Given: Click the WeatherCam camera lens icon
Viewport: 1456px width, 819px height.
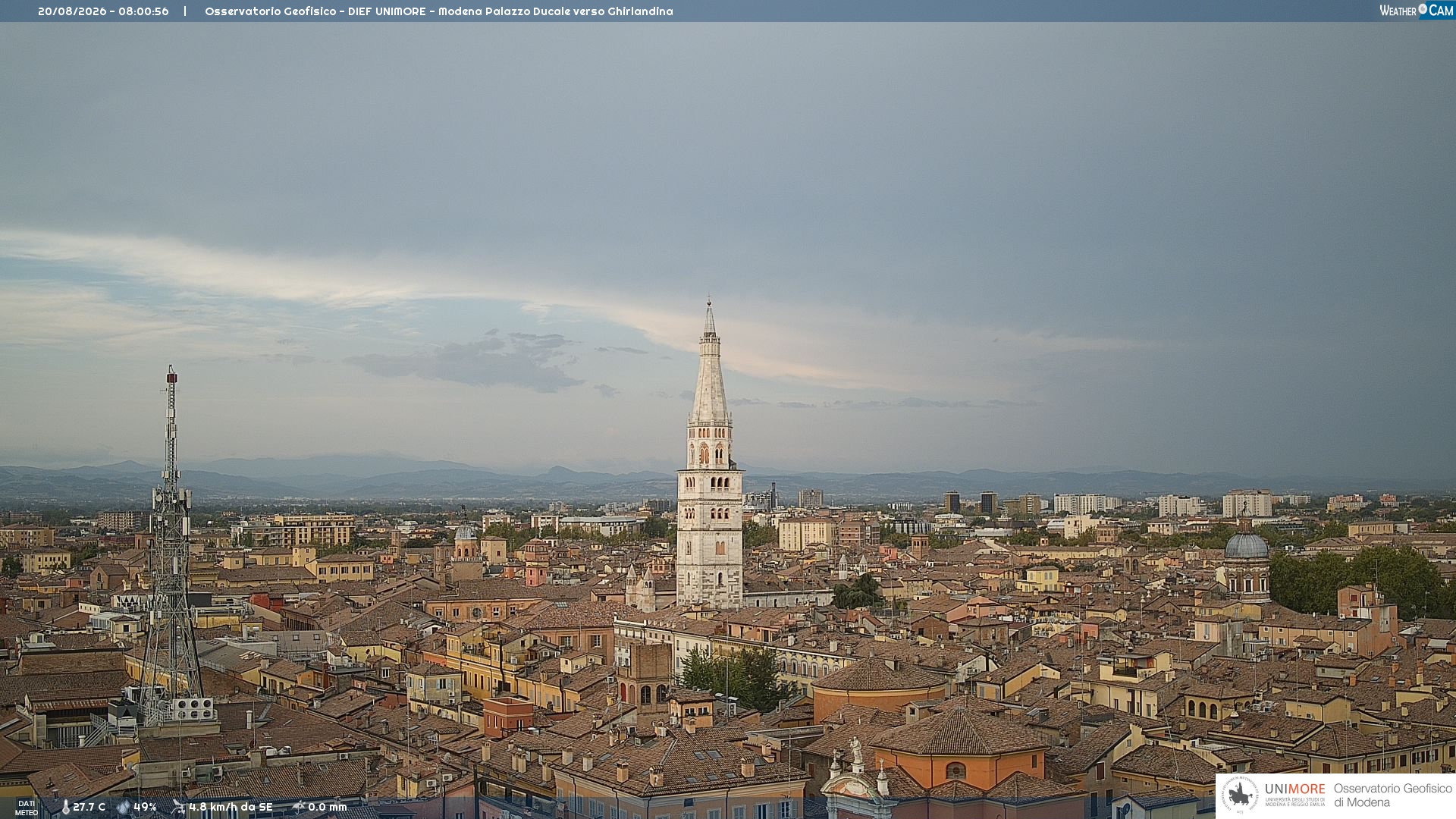Looking at the screenshot, I should 1423,10.
